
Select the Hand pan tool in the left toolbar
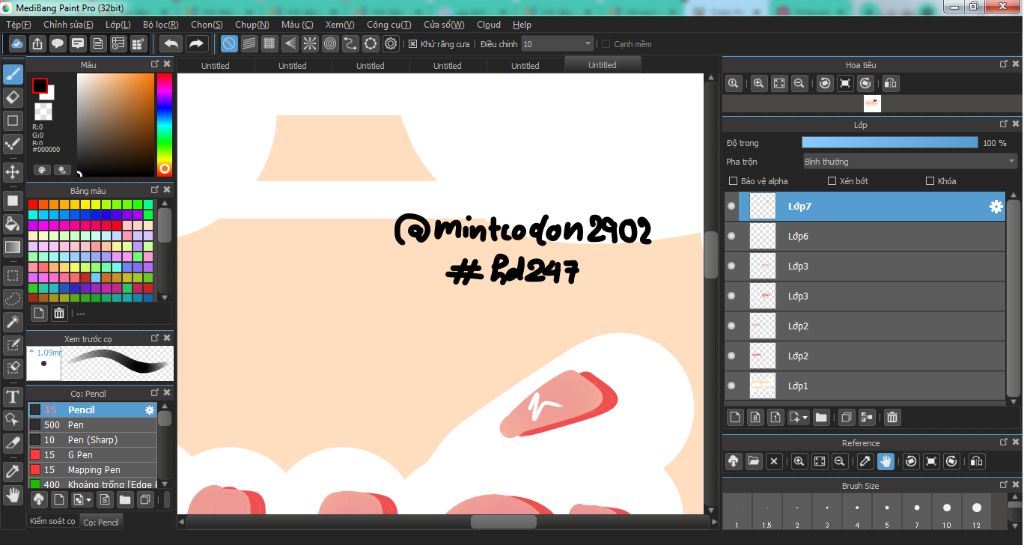[x=12, y=495]
